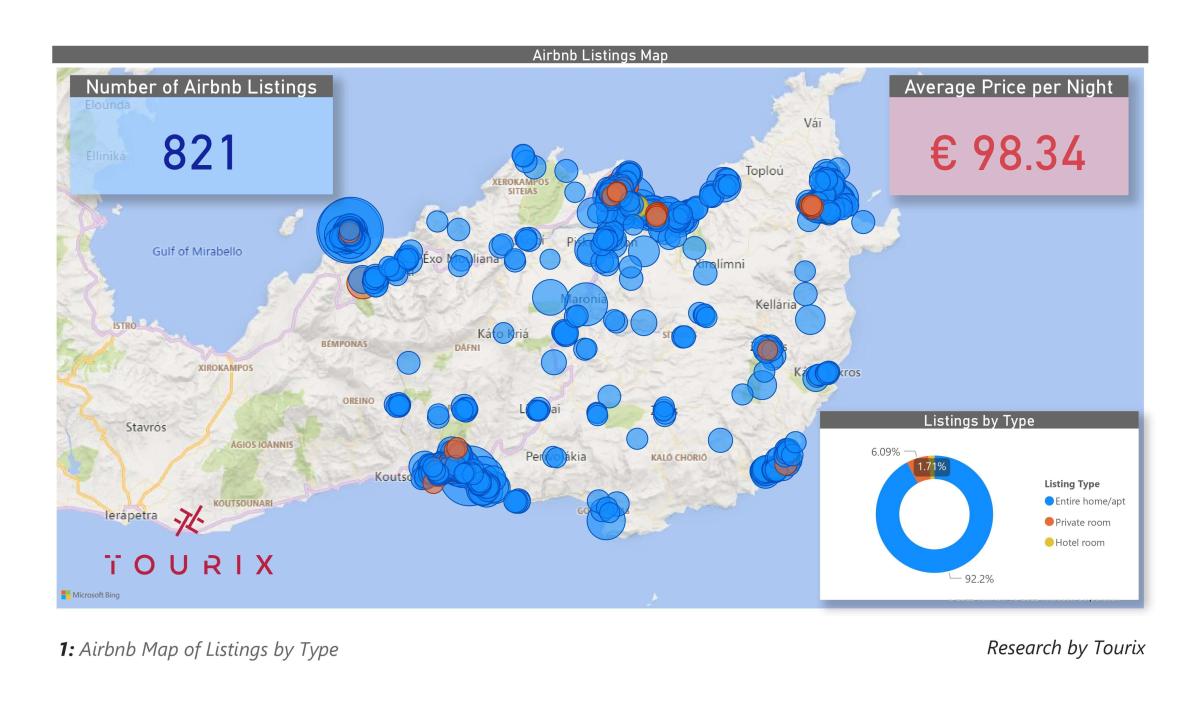Viewport: 1200px width, 712px height.
Task: Click the Entire home/apt legend label
Action: 1089,502
